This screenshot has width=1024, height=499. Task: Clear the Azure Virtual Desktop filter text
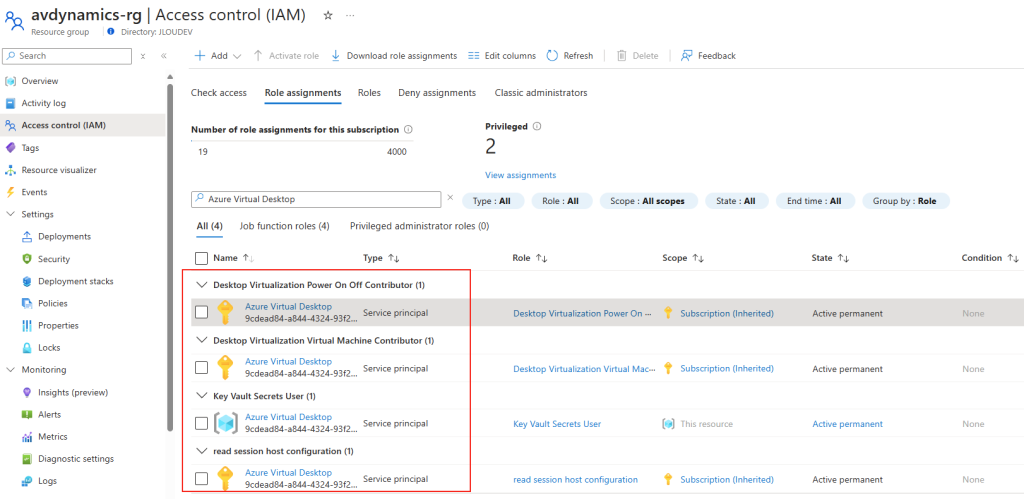(450, 197)
